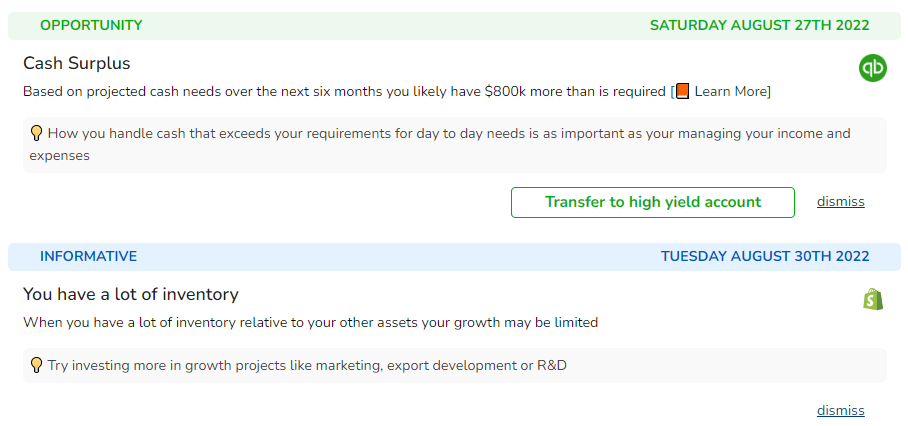Click the $800k amount in the description
This screenshot has width=908, height=426.
[x=505, y=91]
